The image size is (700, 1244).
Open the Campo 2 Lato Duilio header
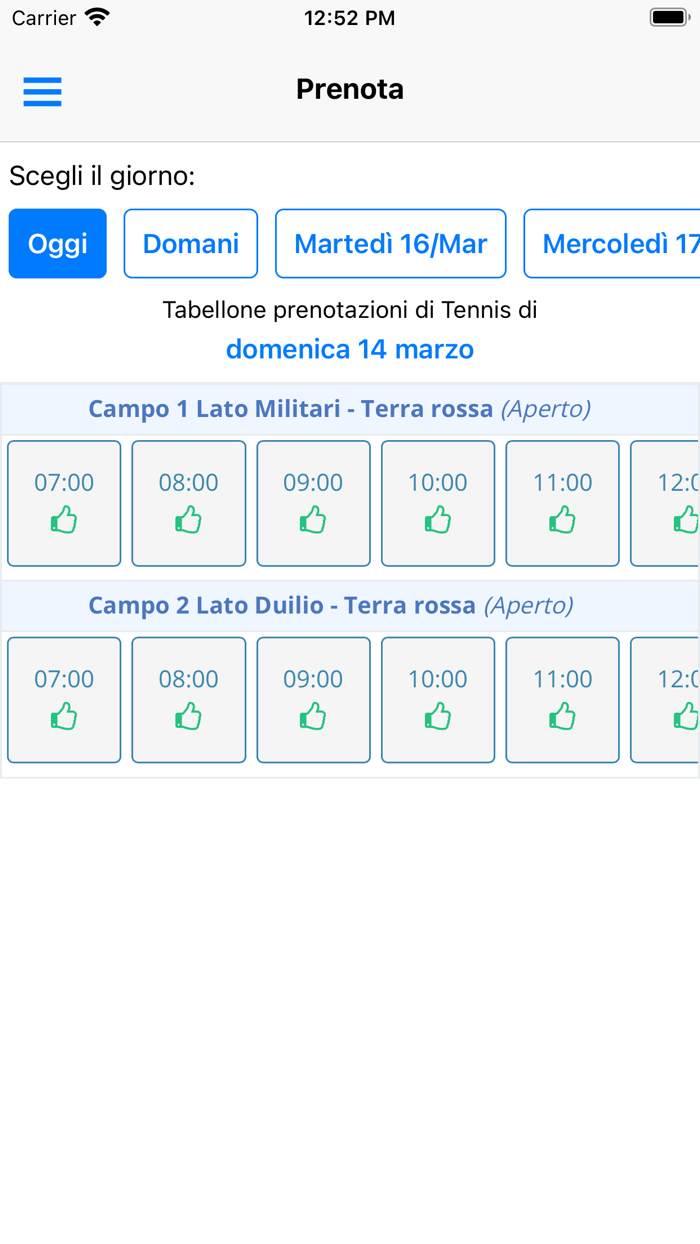[x=350, y=605]
